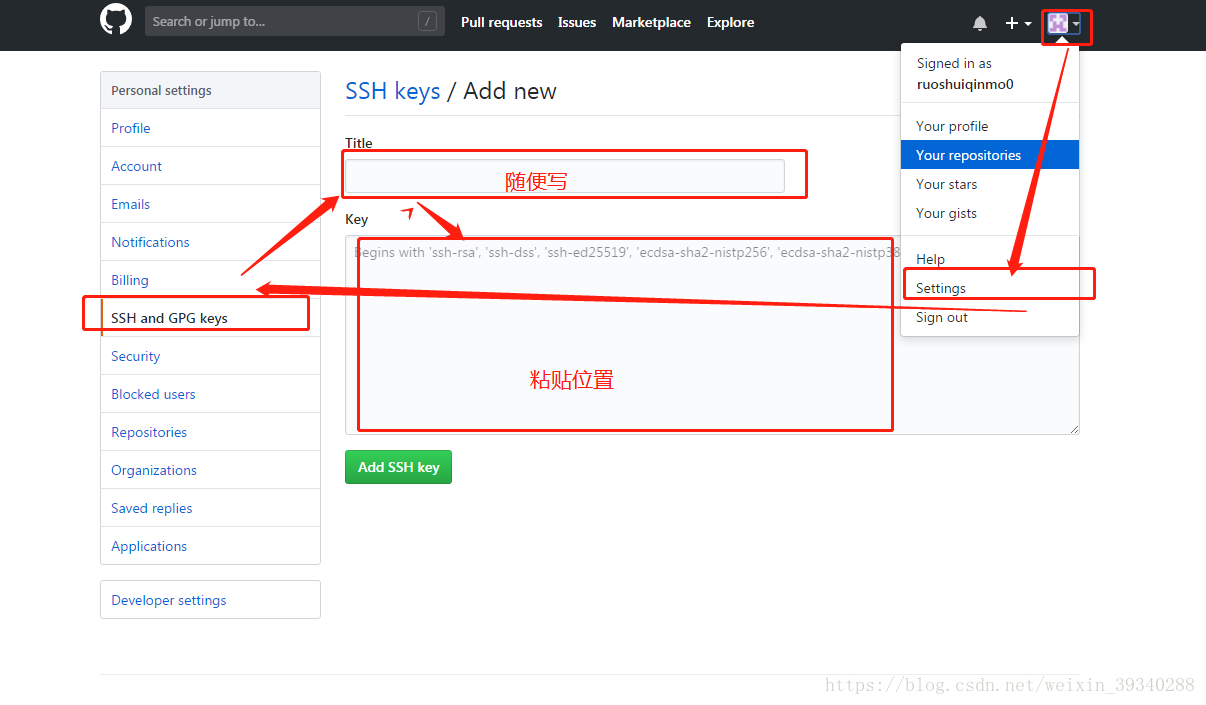Click the Personal settings header
The height and width of the screenshot is (705, 1206).
[x=210, y=90]
